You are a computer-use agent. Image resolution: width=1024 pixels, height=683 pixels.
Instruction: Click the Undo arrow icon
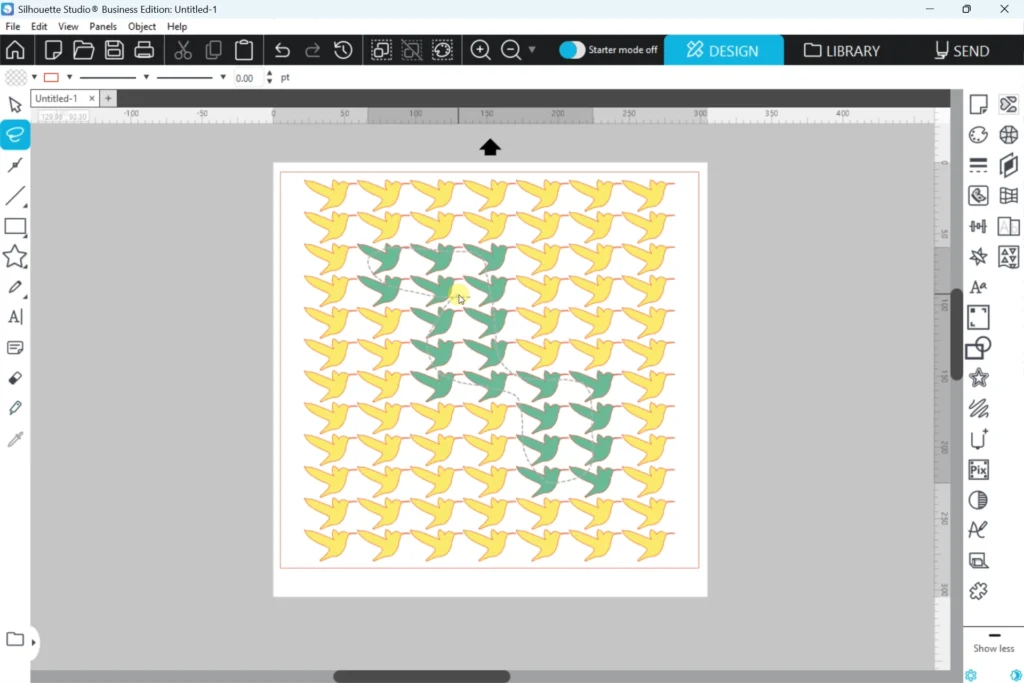point(282,50)
